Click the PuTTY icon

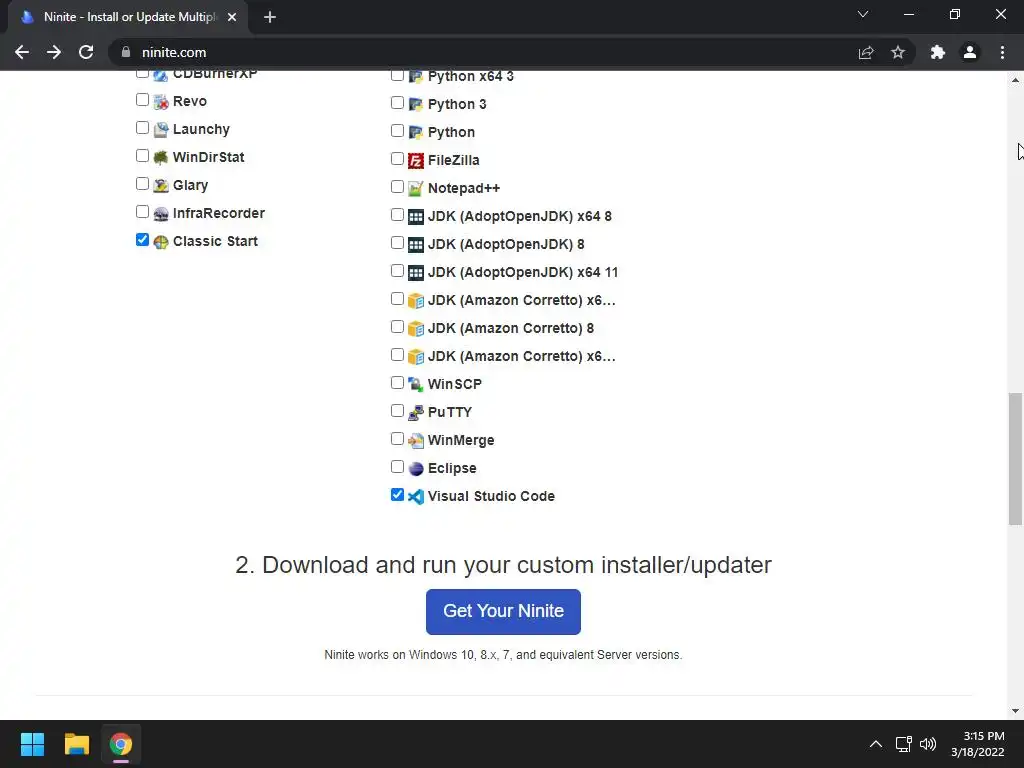[x=415, y=413]
